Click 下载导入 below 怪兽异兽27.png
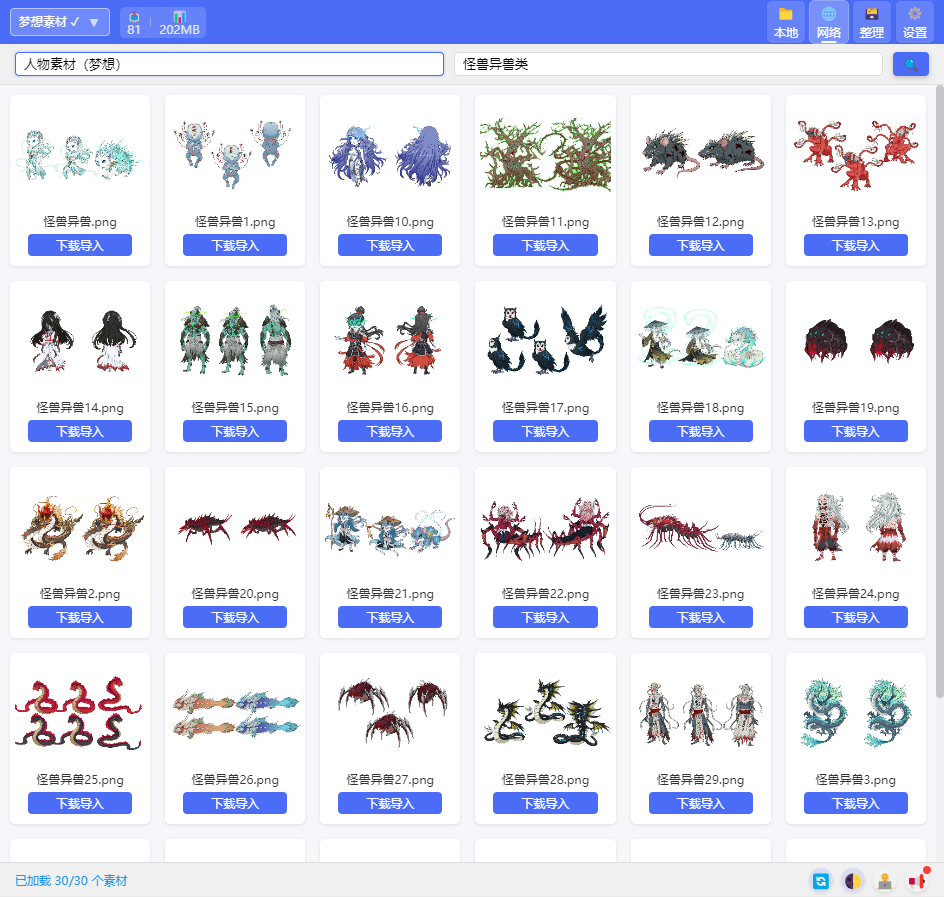The height and width of the screenshot is (897, 944). (390, 804)
